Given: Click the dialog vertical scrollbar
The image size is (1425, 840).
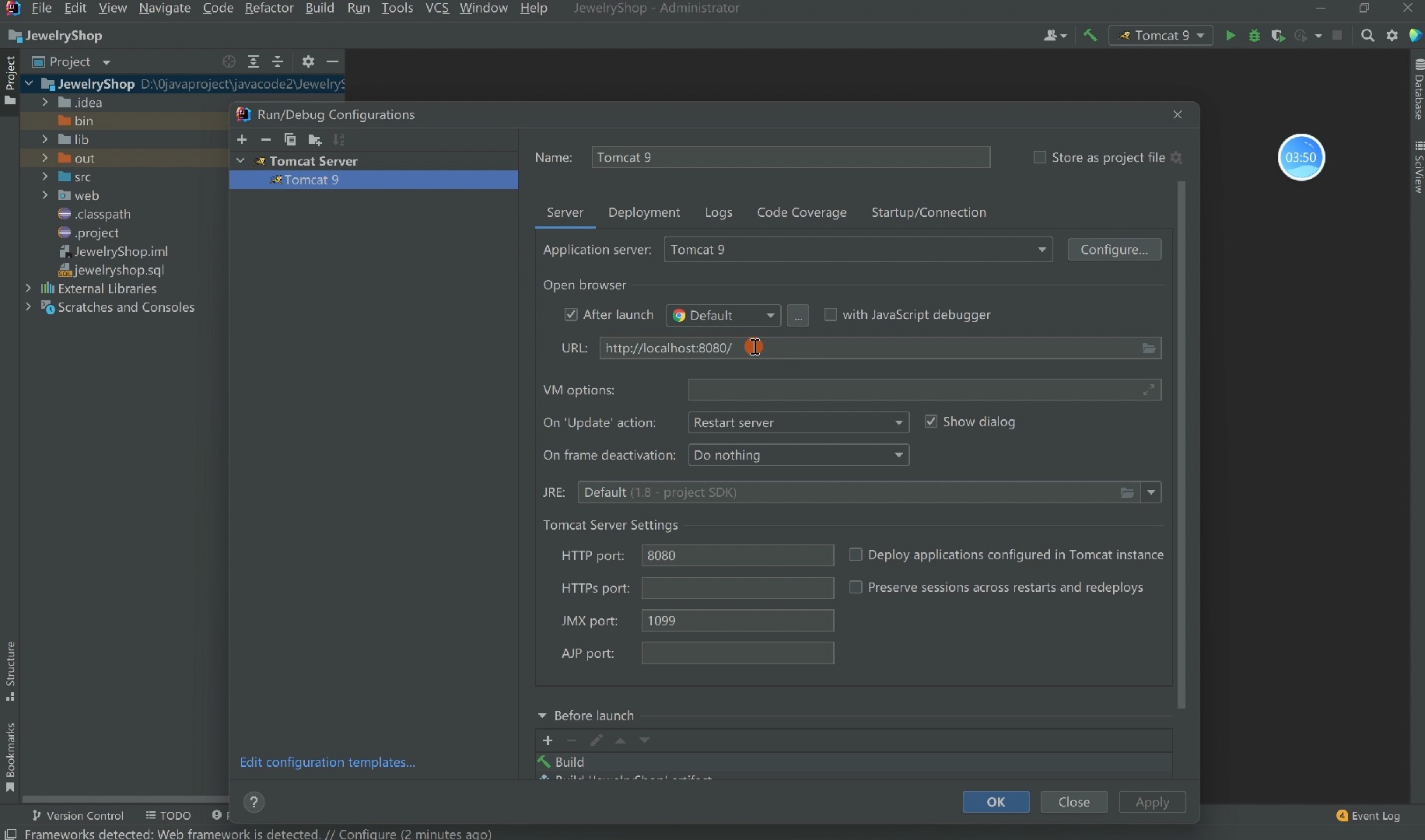Looking at the screenshot, I should pos(1182,445).
